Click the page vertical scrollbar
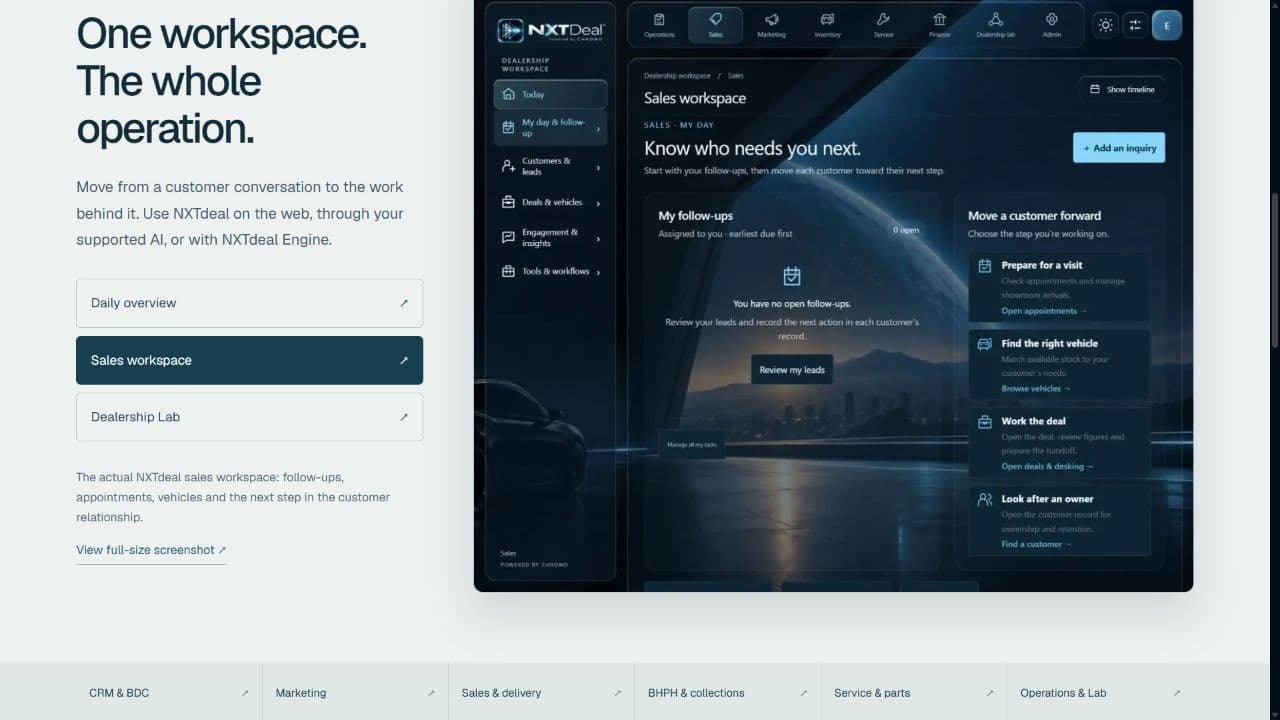Image resolution: width=1280 pixels, height=720 pixels. (x=1274, y=270)
